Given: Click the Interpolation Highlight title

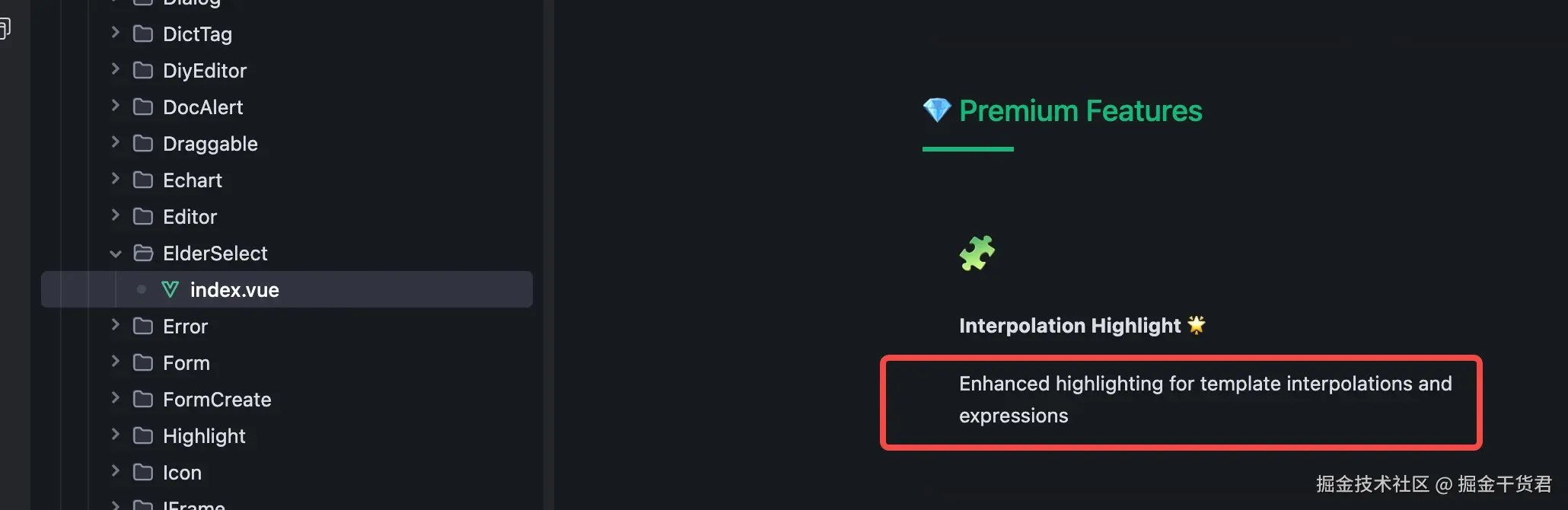Looking at the screenshot, I should pyautogui.click(x=1069, y=326).
